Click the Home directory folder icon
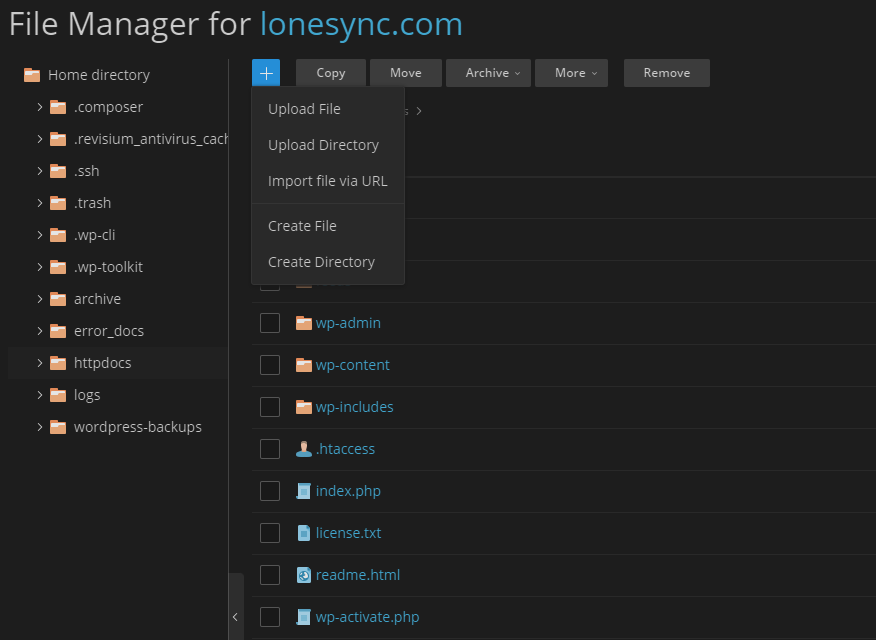The width and height of the screenshot is (876, 640). [32, 74]
